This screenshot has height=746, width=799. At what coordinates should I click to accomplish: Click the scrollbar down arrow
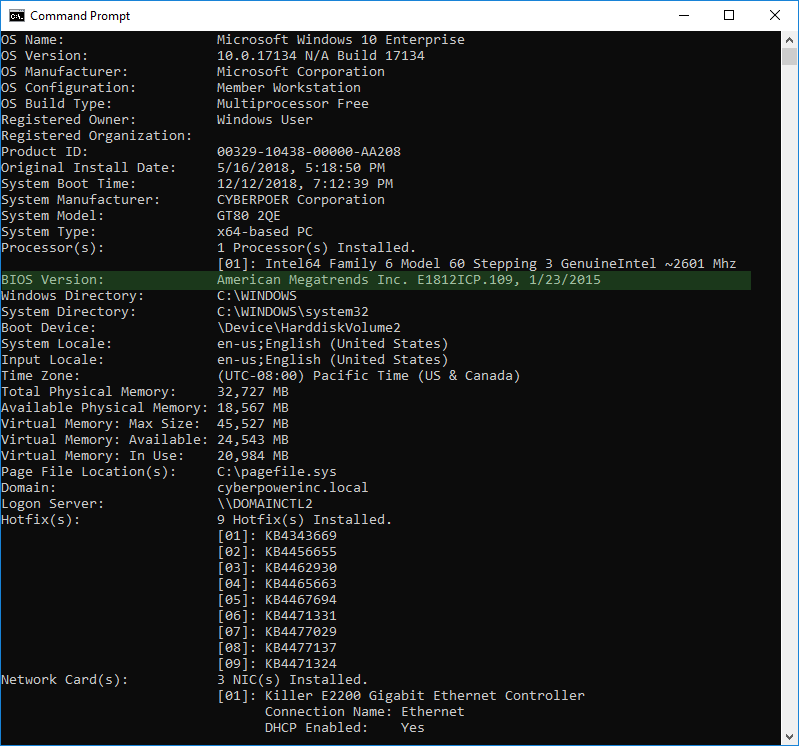click(x=789, y=737)
